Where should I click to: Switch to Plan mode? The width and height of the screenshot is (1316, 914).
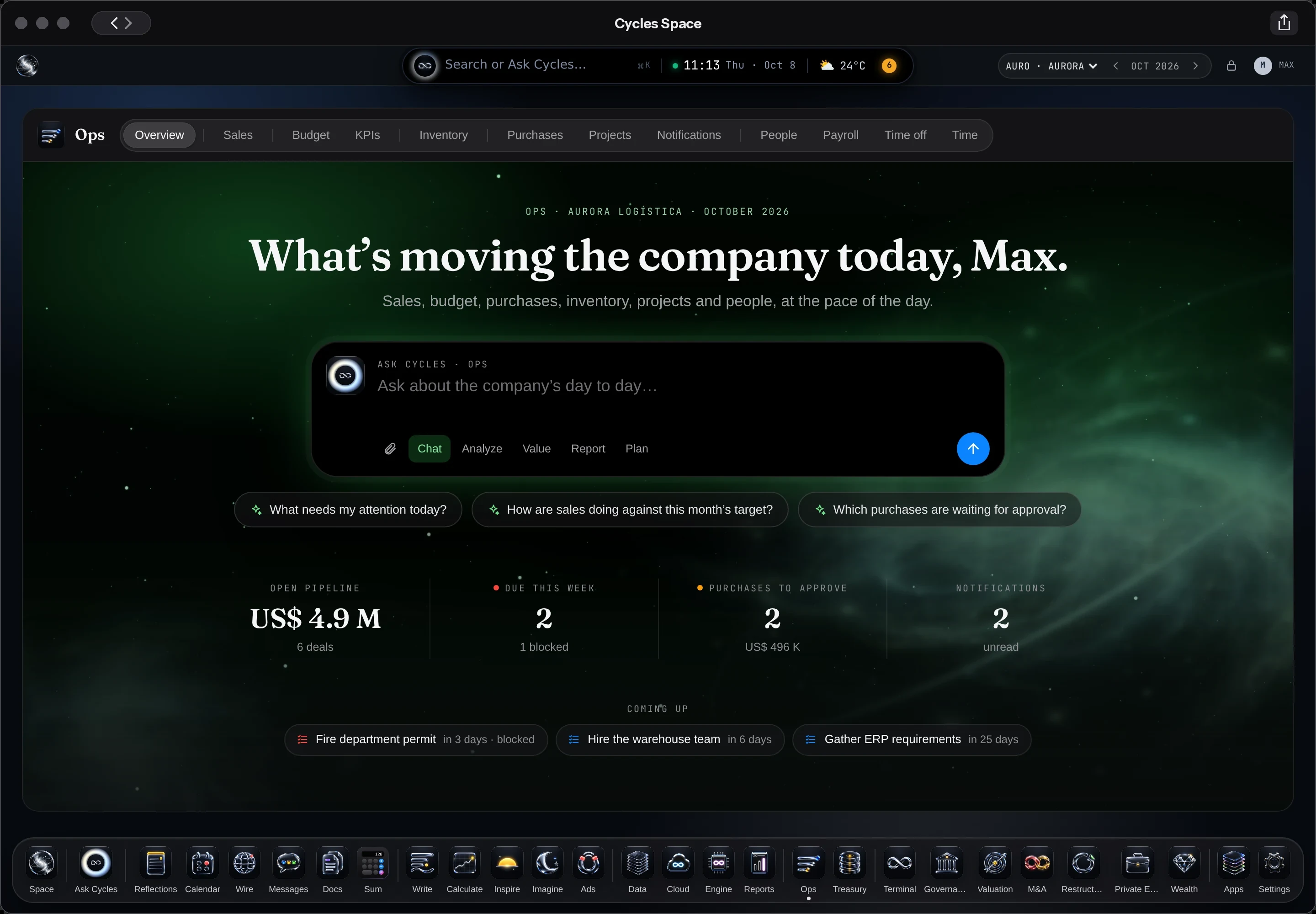pos(637,448)
